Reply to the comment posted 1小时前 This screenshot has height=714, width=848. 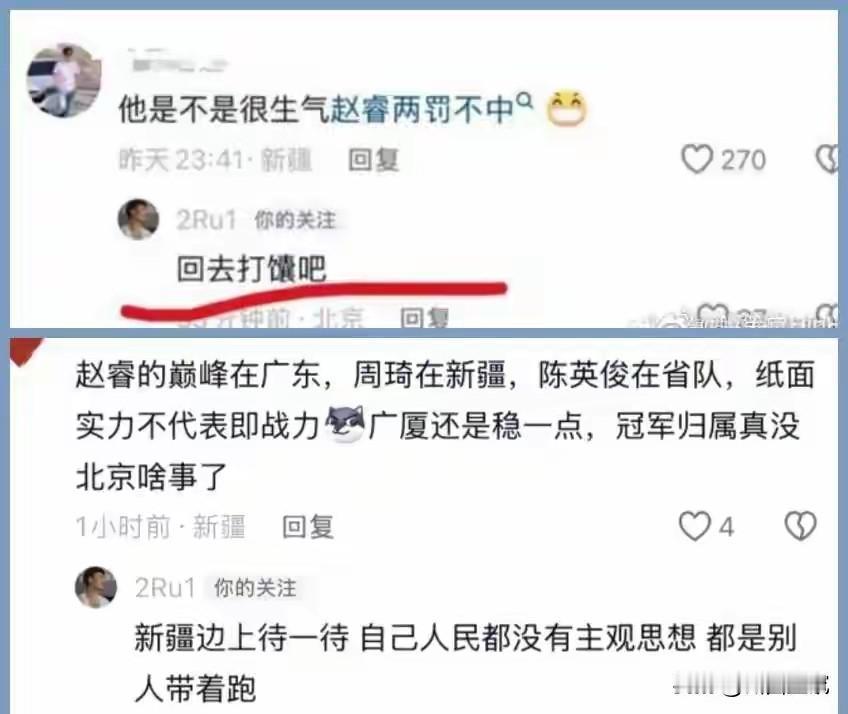[307, 527]
